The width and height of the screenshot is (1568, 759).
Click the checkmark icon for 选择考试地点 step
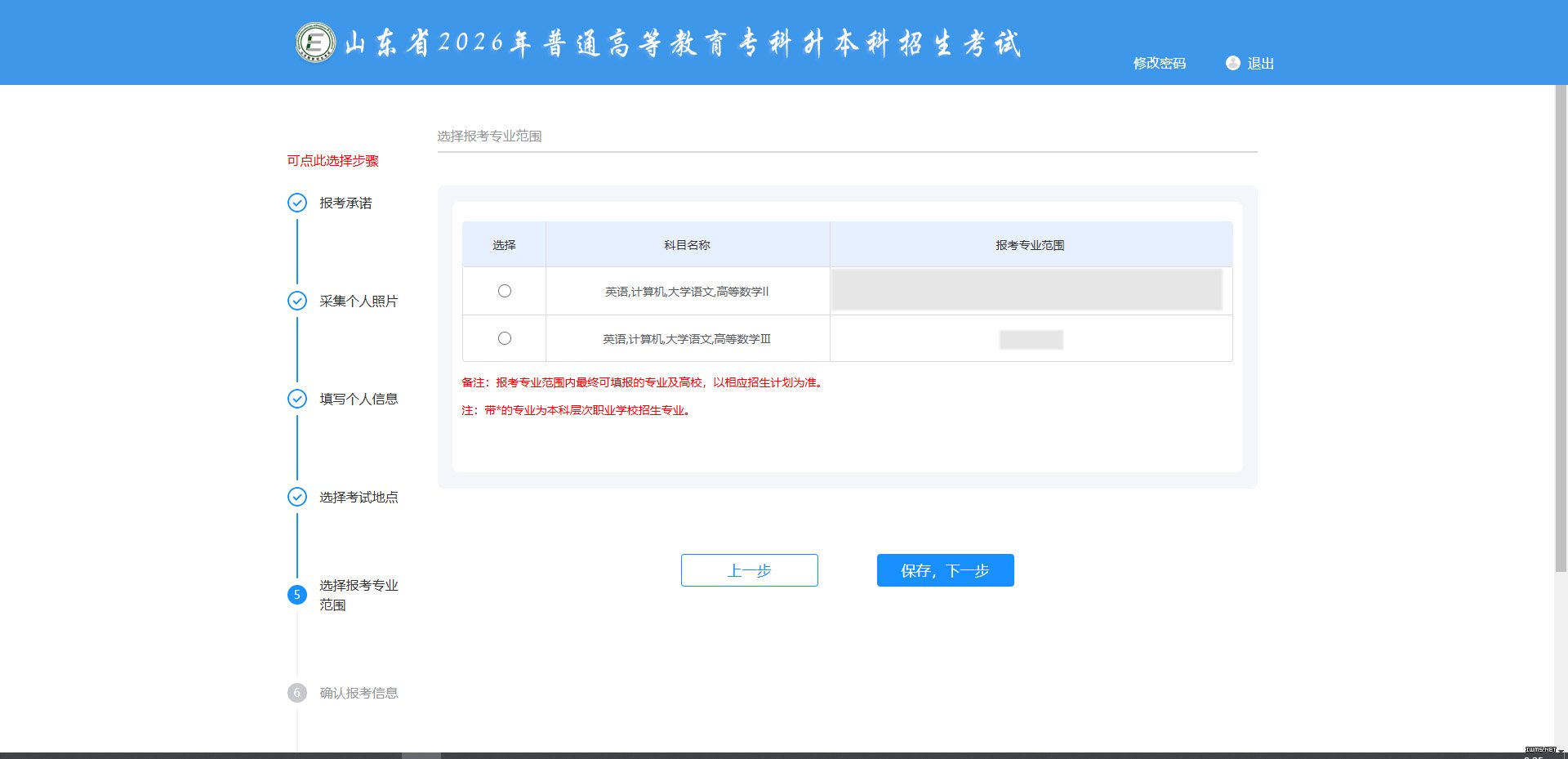point(297,497)
